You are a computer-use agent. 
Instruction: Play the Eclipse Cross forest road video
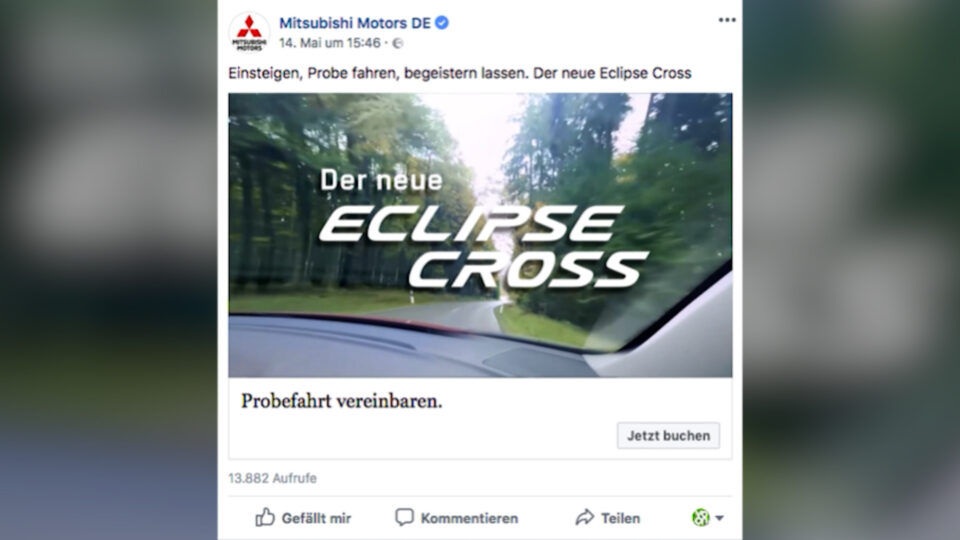pos(480,235)
